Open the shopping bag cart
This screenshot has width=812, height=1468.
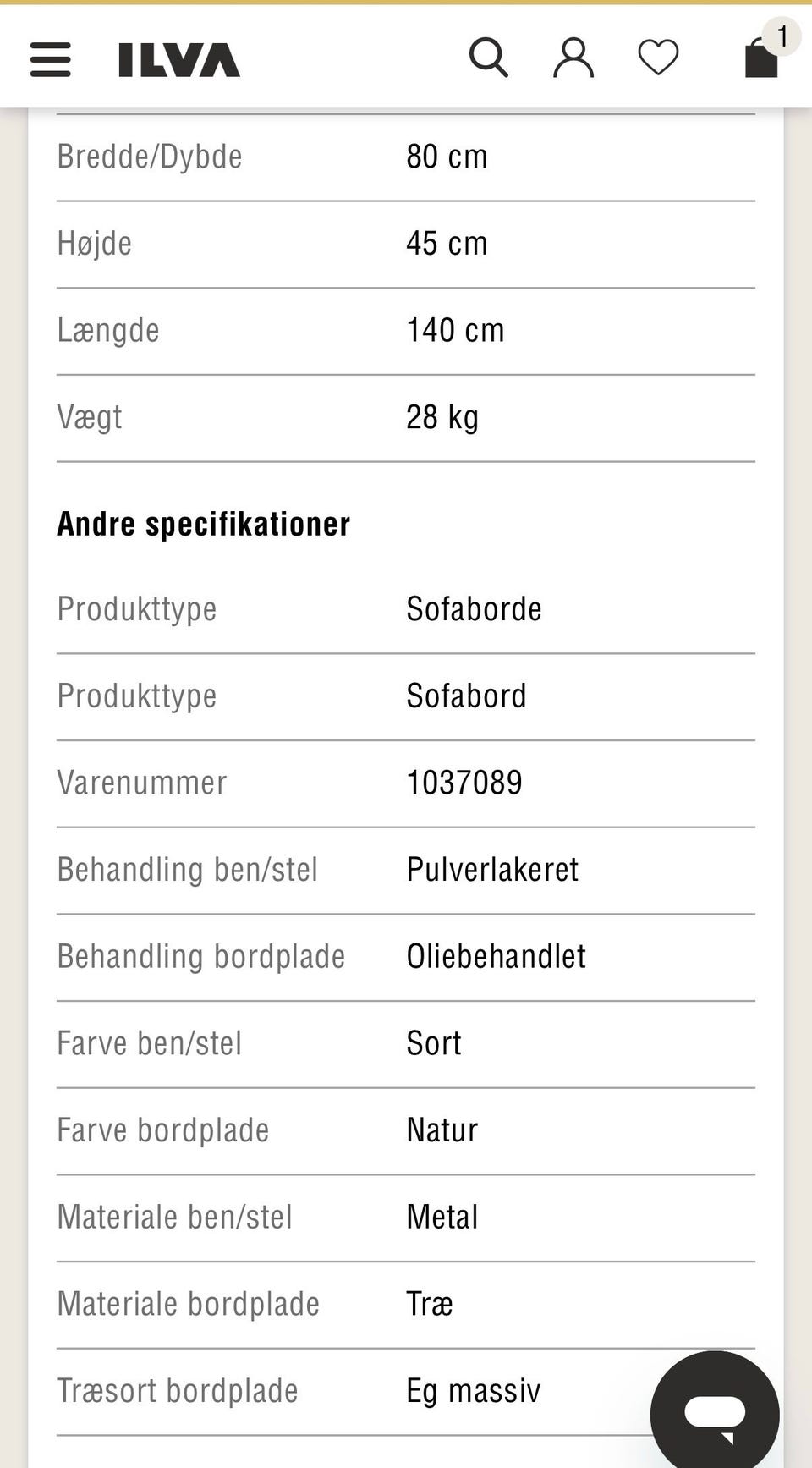(x=760, y=59)
